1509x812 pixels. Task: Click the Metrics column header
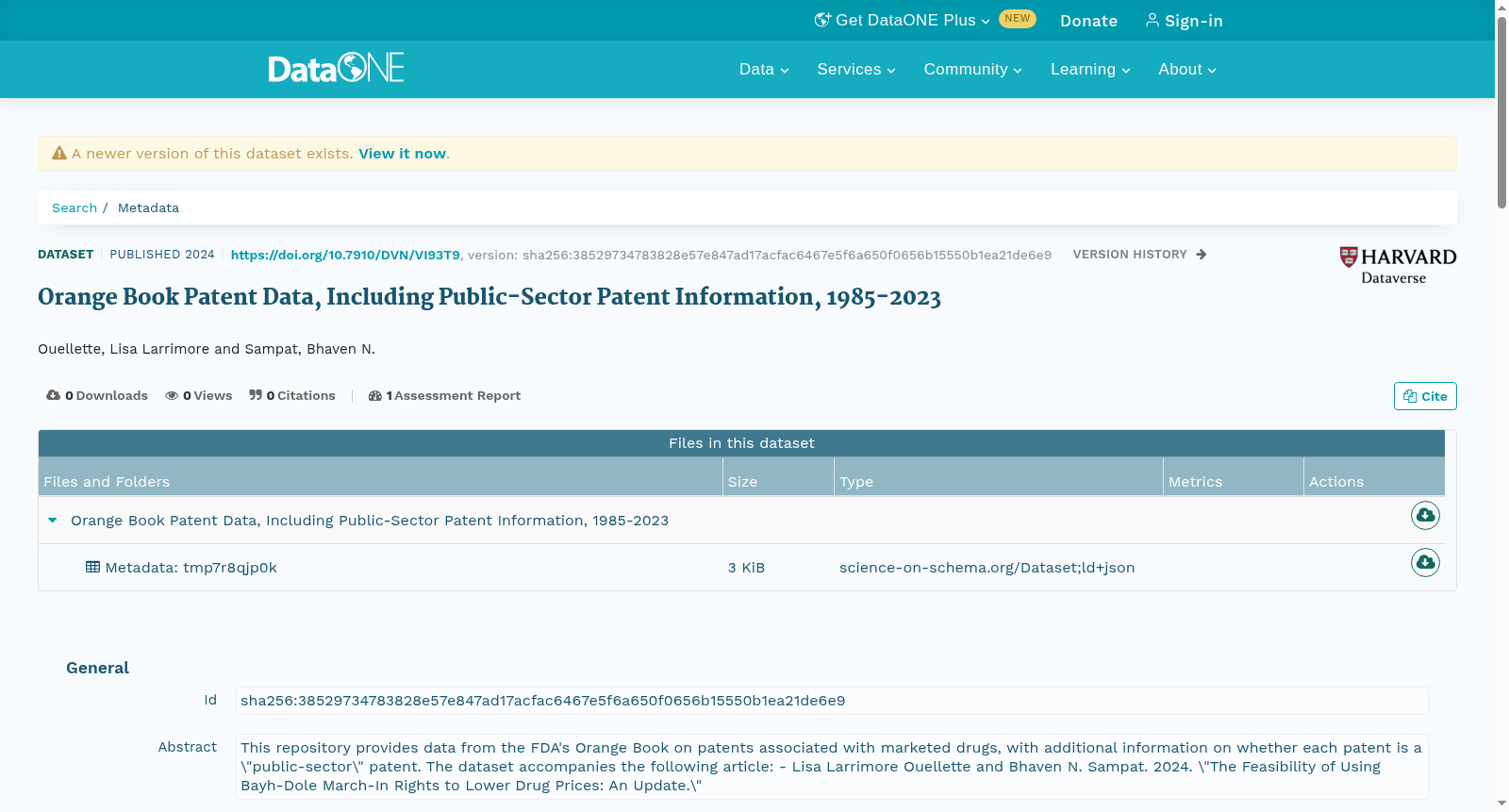coord(1234,476)
